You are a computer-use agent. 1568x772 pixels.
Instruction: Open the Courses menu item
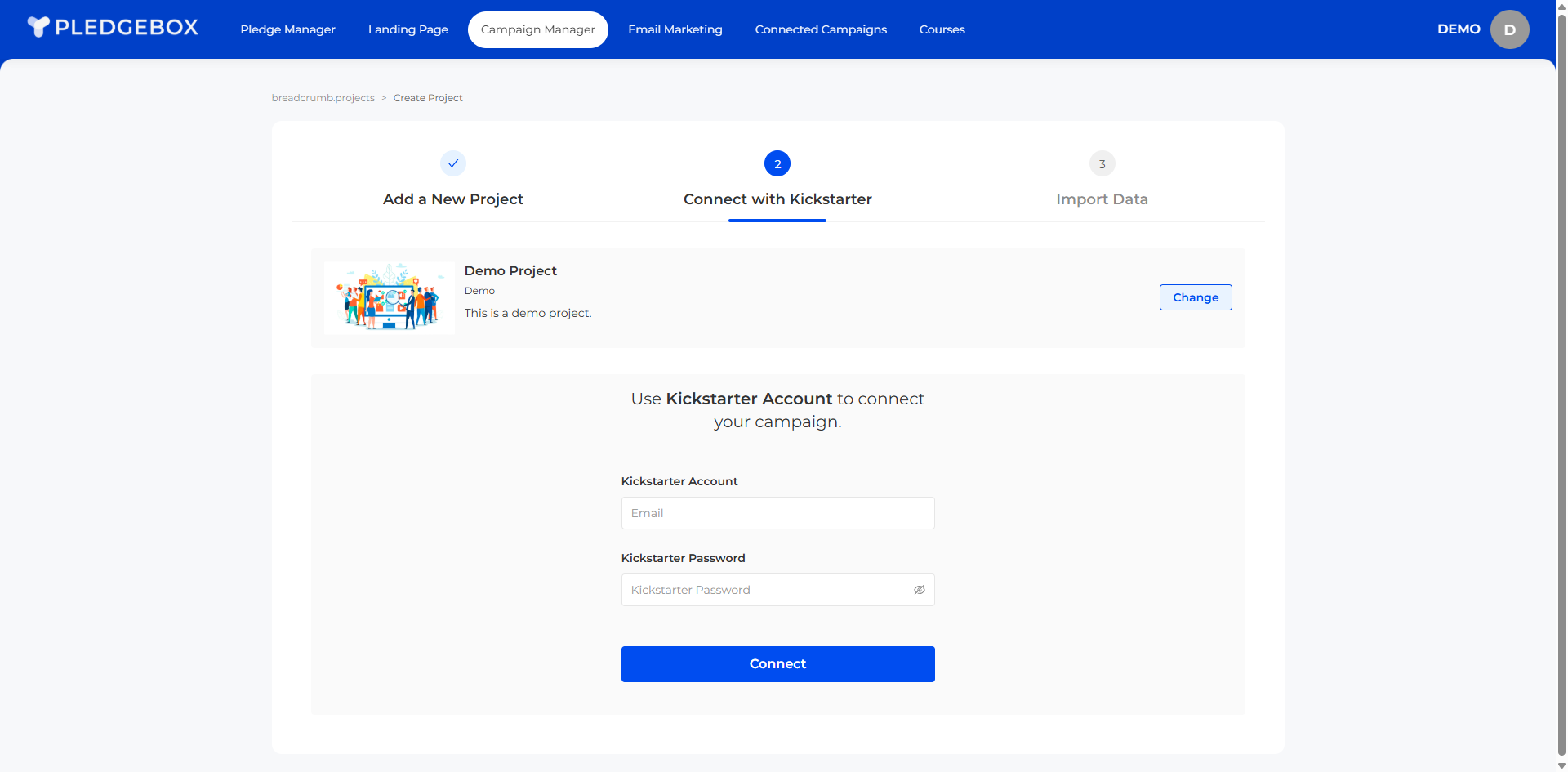click(x=942, y=29)
